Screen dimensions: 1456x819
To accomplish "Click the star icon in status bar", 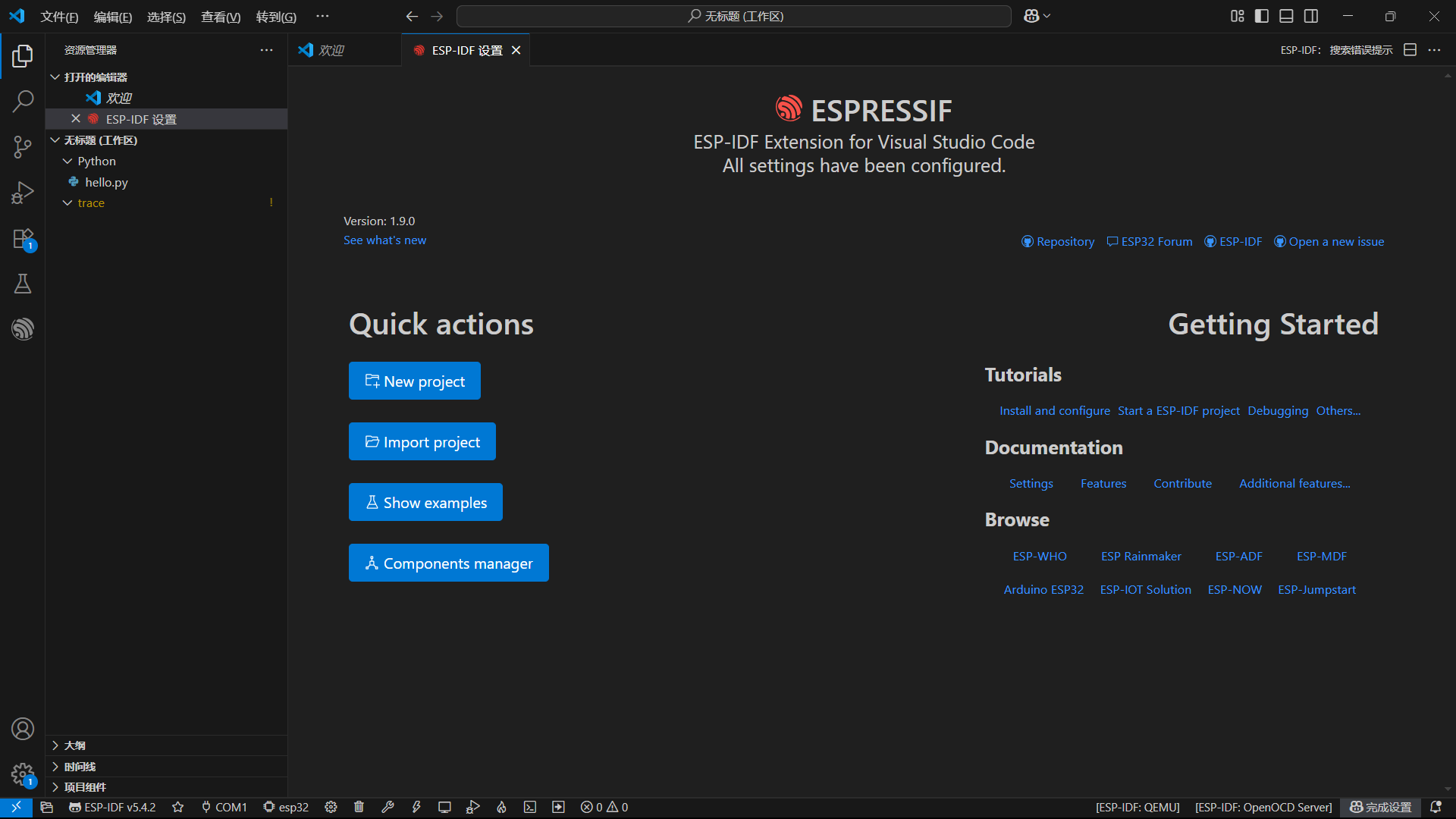I will click(178, 808).
